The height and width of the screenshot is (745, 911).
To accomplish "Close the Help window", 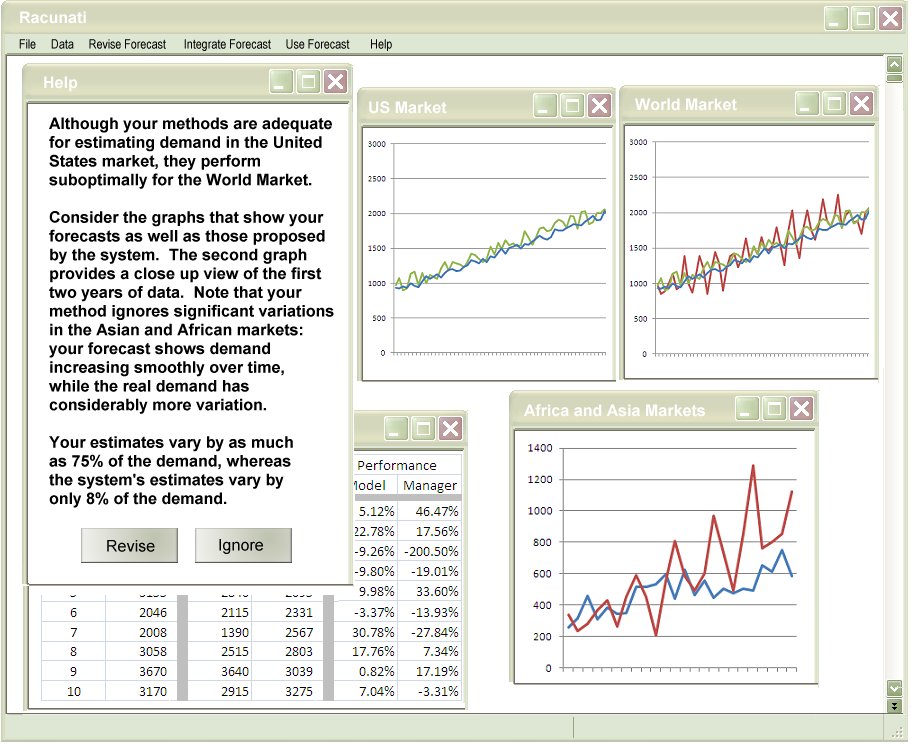I will coord(335,82).
